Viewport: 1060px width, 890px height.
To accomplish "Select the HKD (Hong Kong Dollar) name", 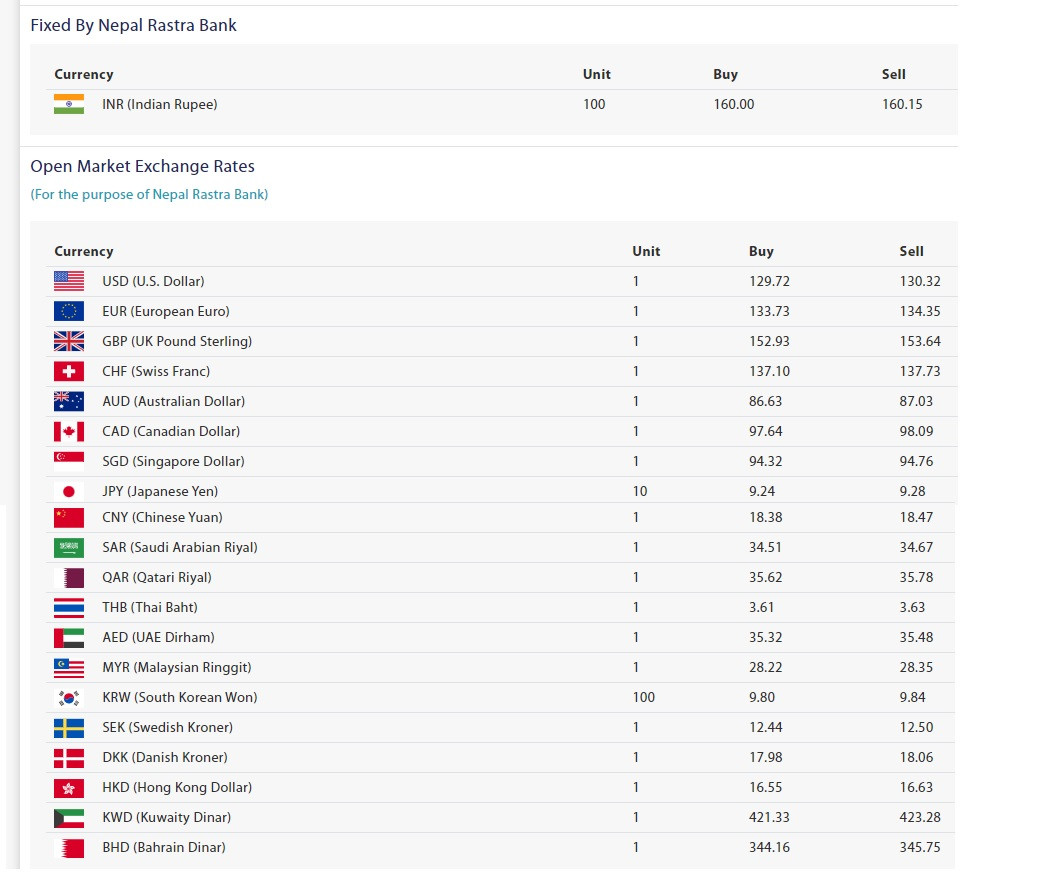I will (x=177, y=788).
